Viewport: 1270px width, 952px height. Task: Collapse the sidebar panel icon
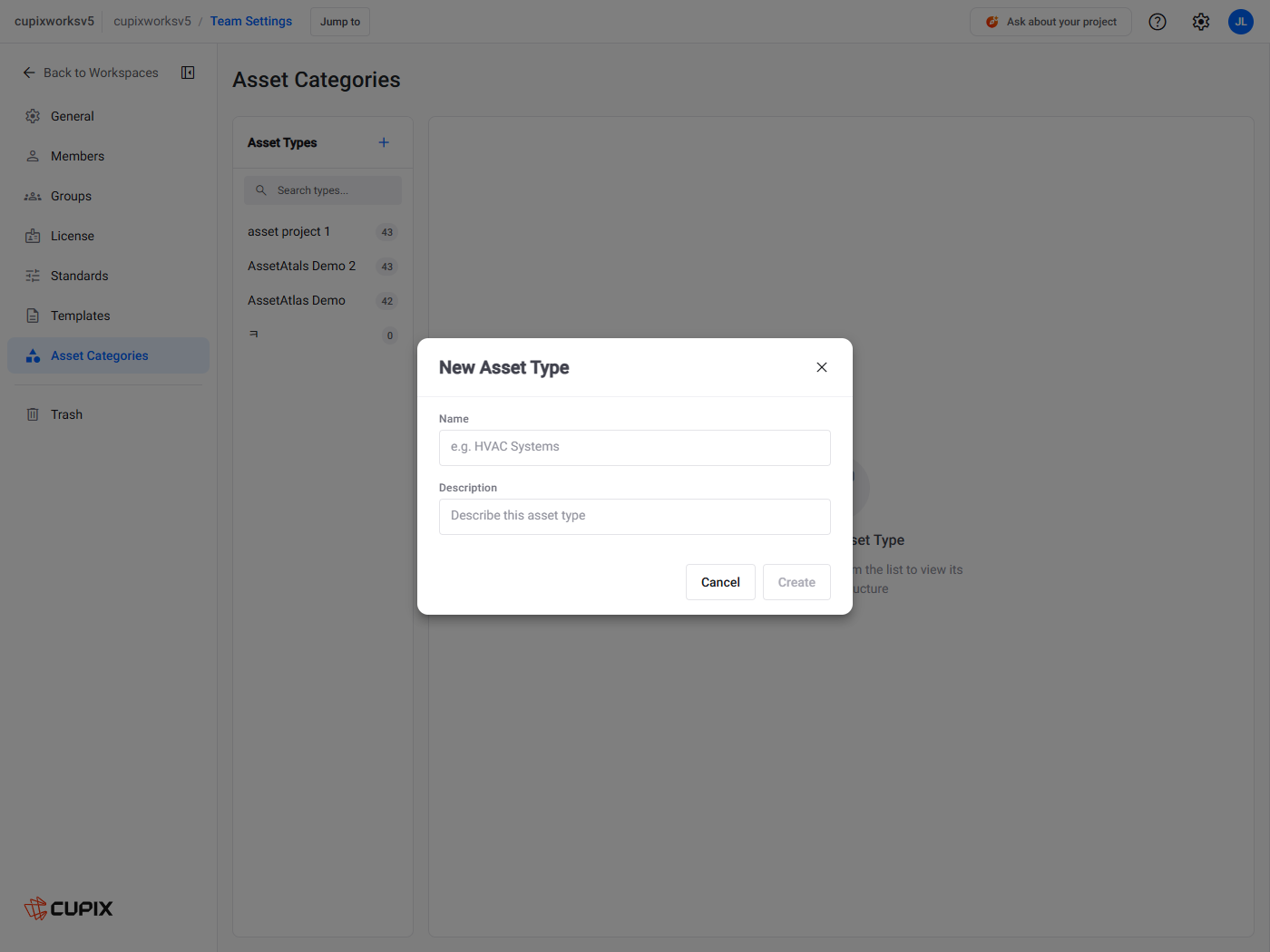coord(188,73)
